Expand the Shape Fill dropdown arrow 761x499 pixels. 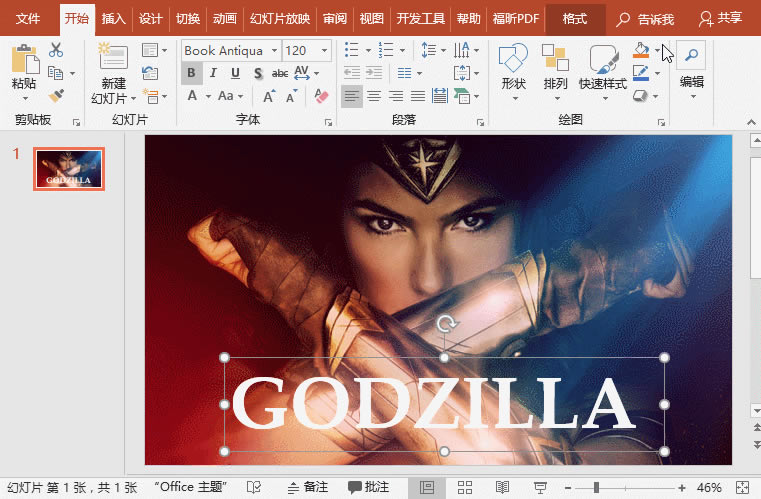(x=657, y=50)
